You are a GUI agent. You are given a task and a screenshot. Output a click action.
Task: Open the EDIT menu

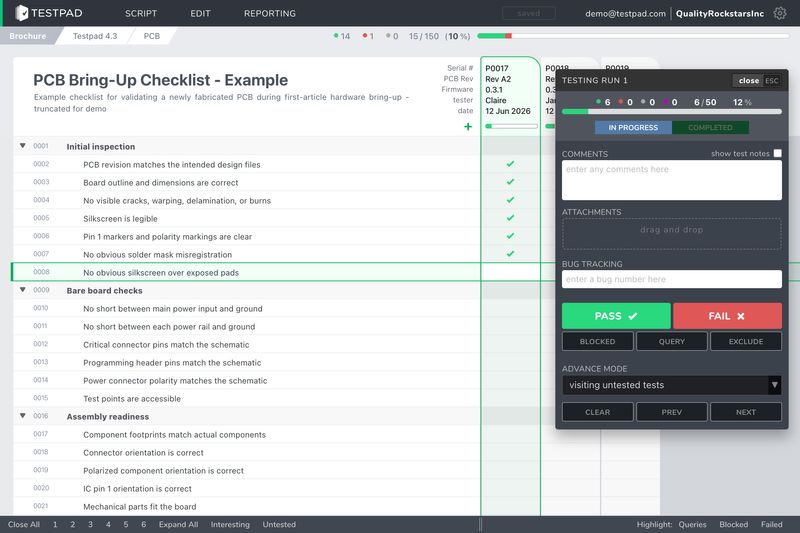click(200, 13)
